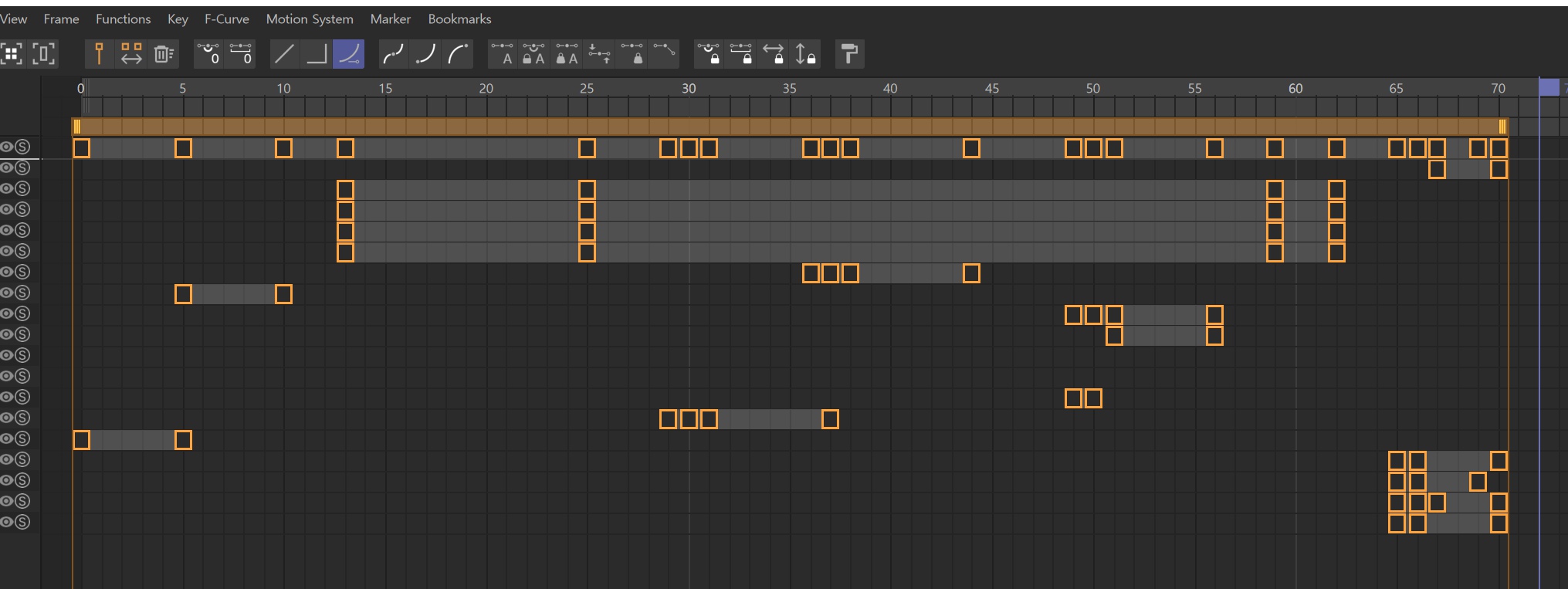Click the orange Create Marker pin icon
Image resolution: width=1568 pixels, height=589 pixels.
tap(99, 54)
